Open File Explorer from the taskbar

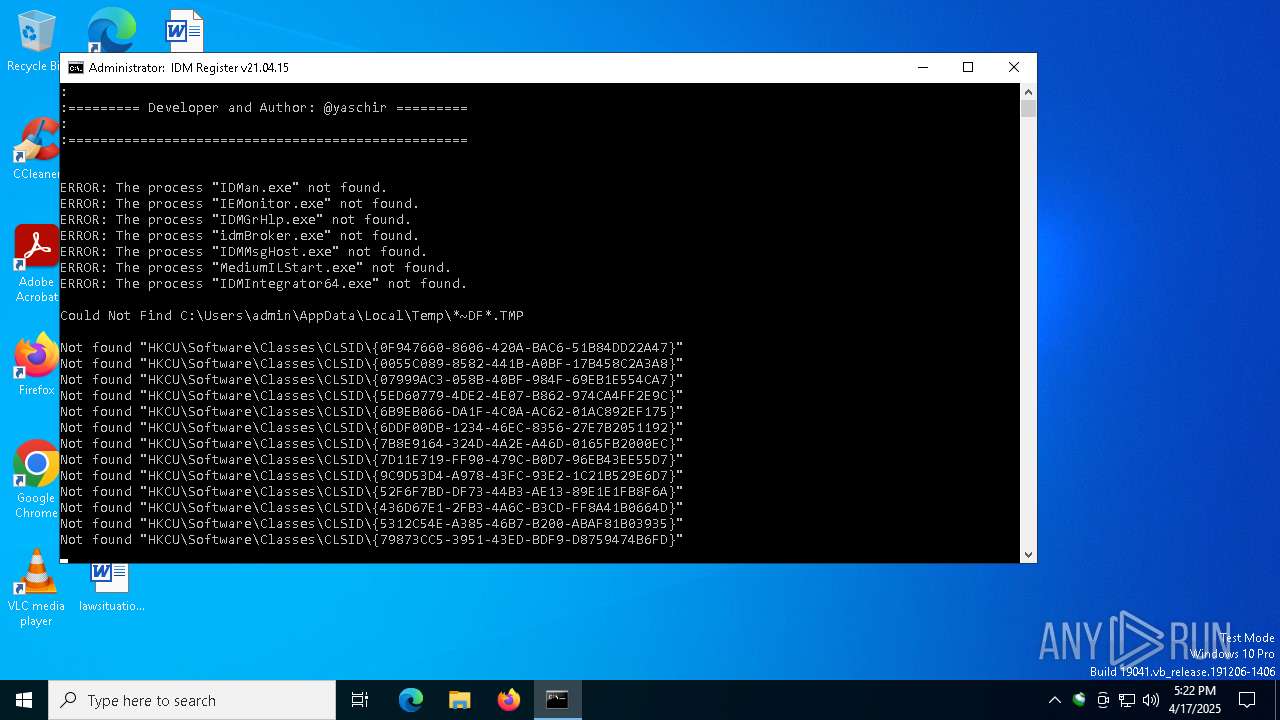pyautogui.click(x=459, y=700)
